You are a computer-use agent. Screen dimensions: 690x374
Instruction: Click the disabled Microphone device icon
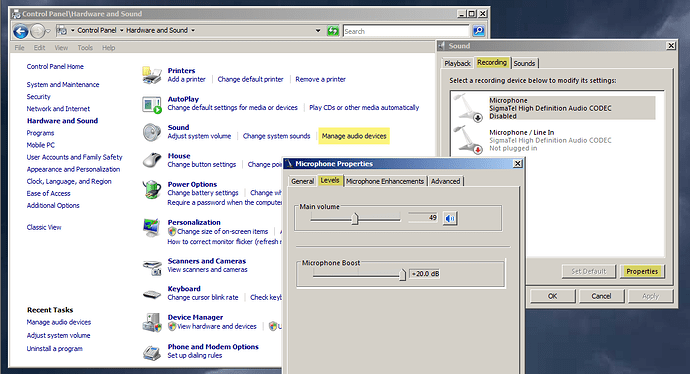pyautogui.click(x=468, y=107)
